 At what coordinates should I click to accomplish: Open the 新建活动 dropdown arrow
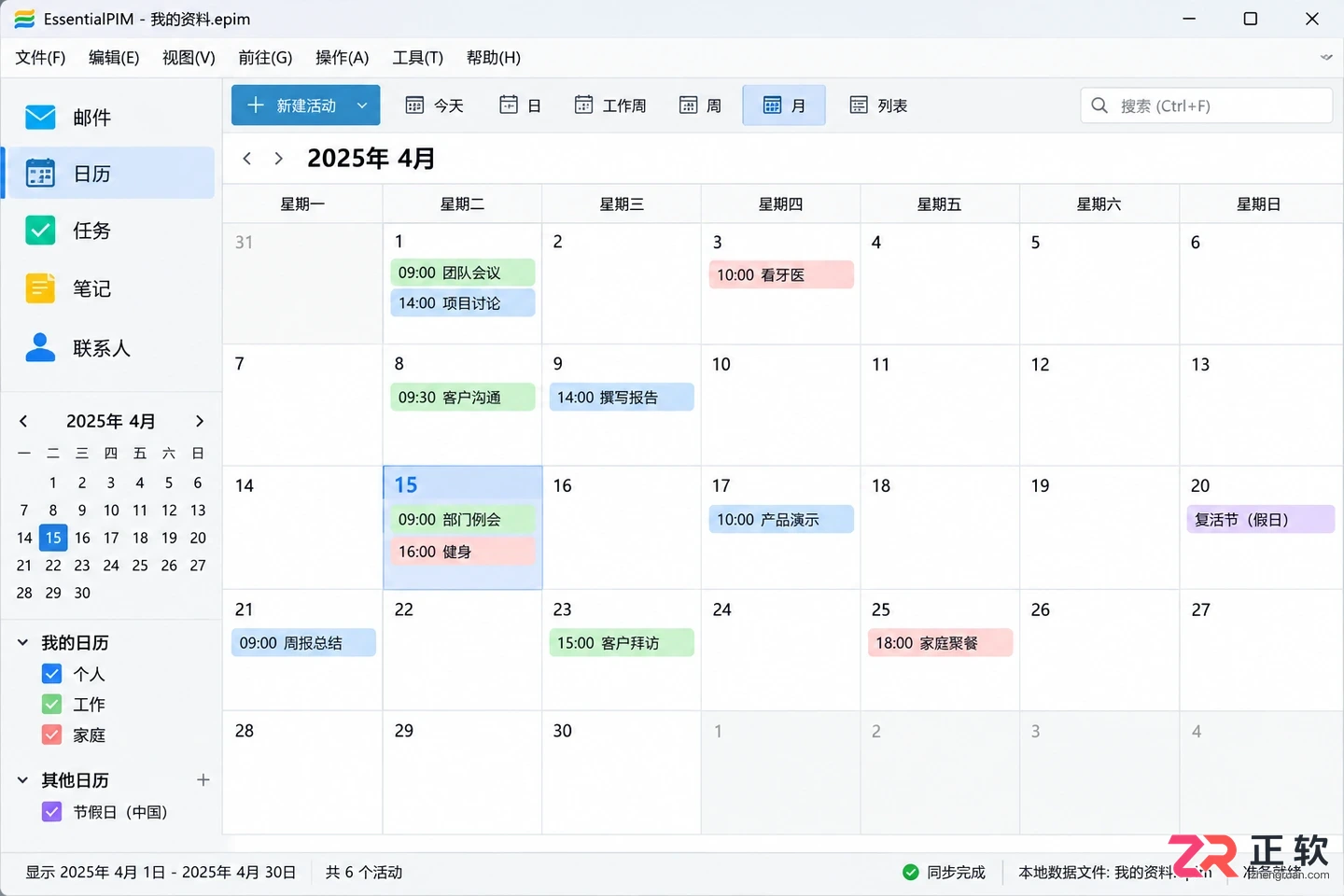pos(362,105)
